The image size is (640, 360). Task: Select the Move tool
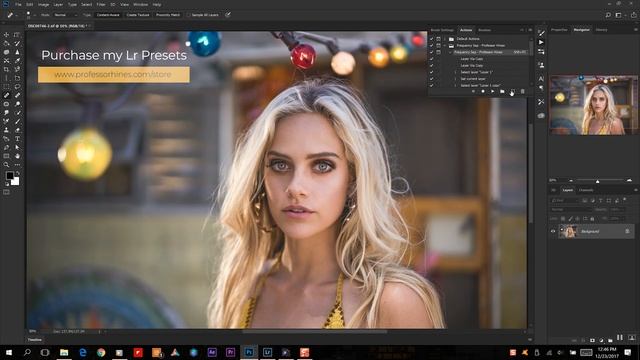pyautogui.click(x=6, y=35)
